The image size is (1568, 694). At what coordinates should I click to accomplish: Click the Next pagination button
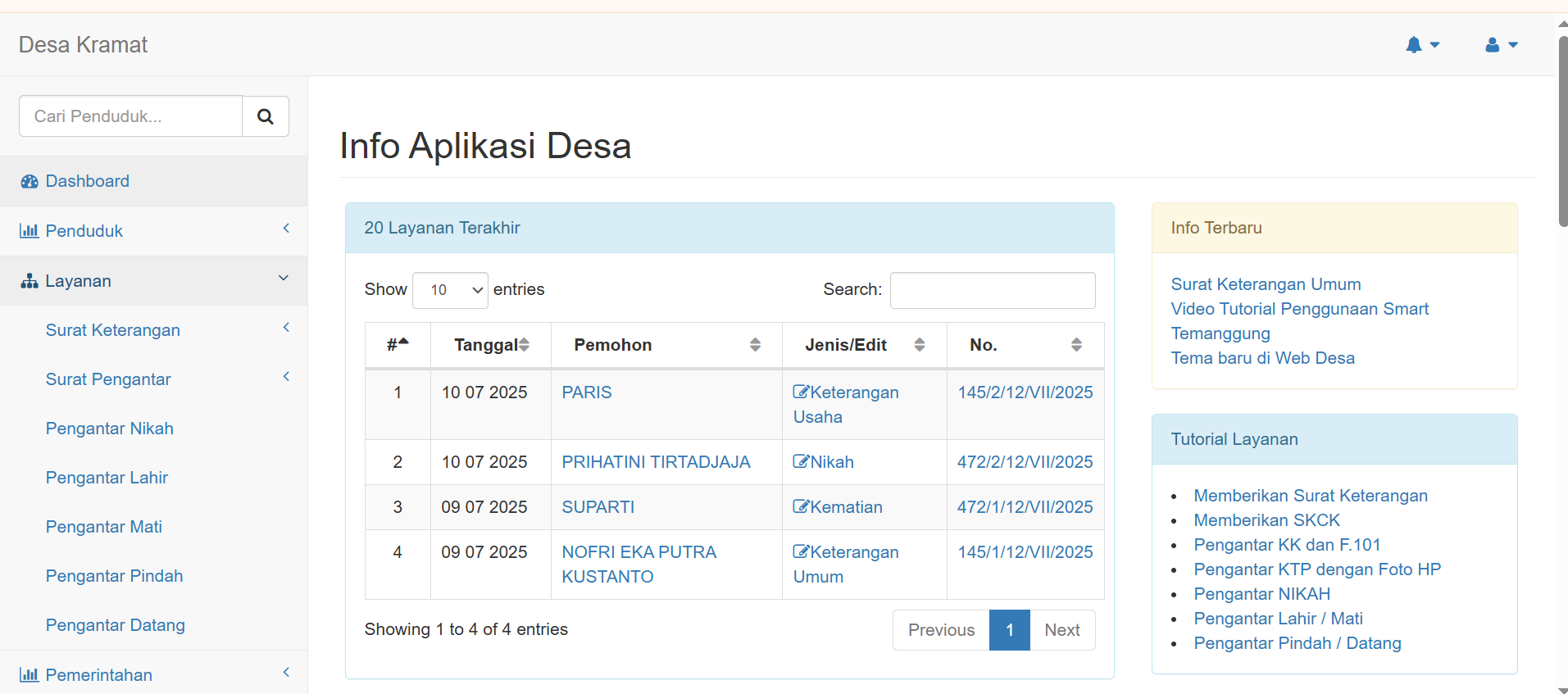pos(1061,630)
